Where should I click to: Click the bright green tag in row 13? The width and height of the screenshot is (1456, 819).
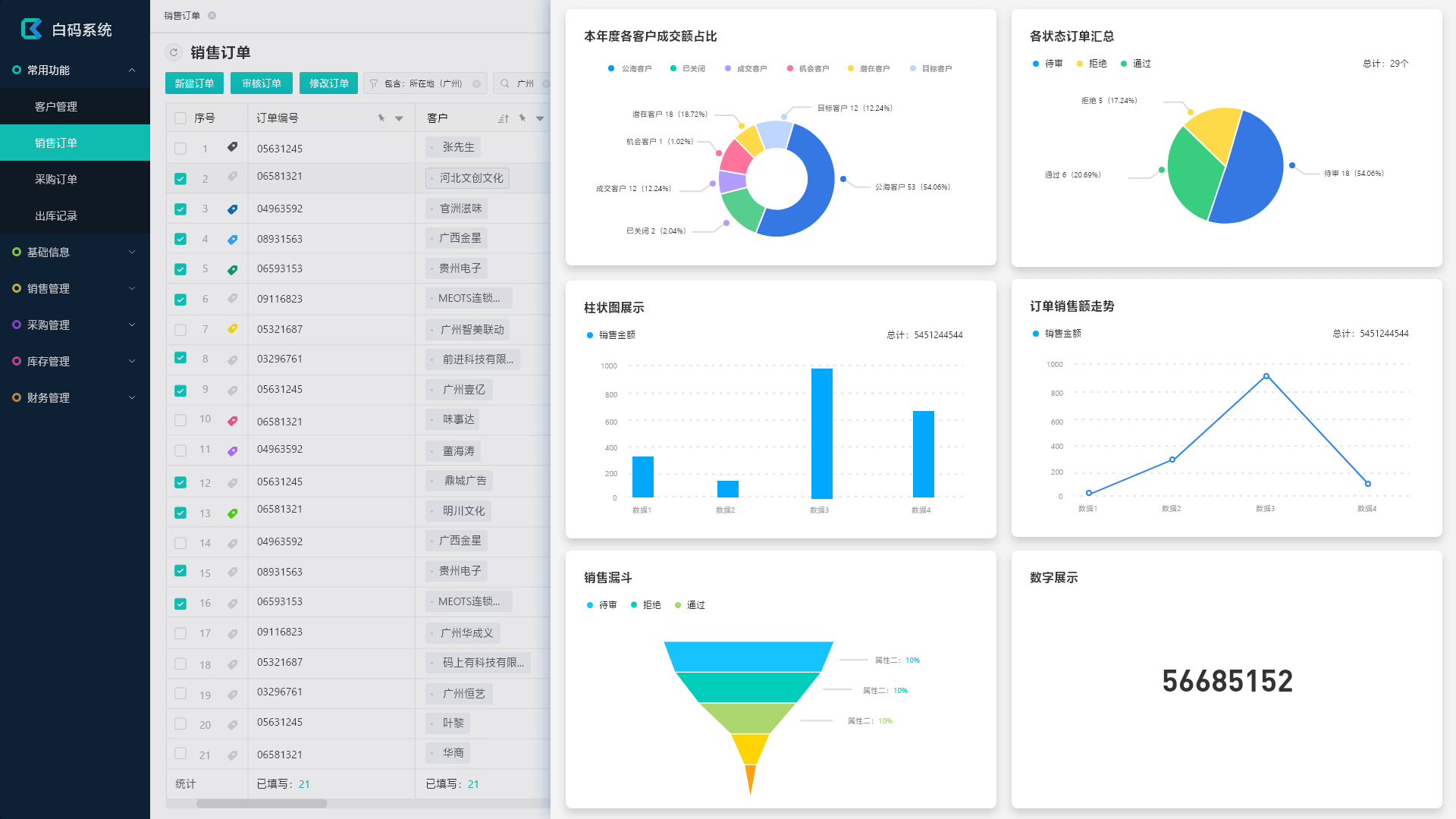(x=233, y=513)
